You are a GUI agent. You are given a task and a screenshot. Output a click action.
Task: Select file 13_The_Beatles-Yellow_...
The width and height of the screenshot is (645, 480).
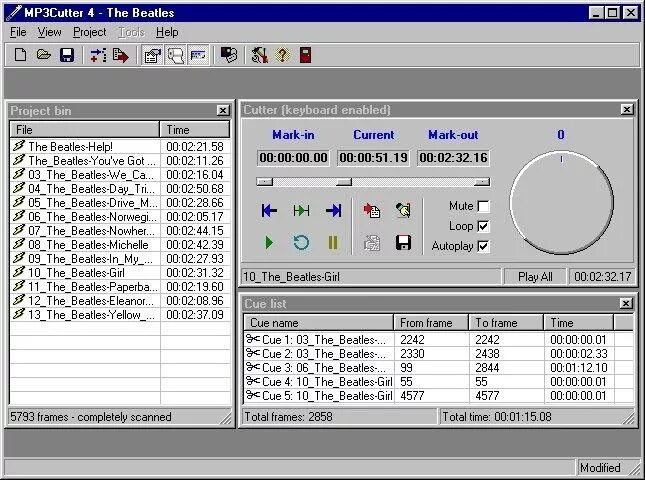click(119, 315)
